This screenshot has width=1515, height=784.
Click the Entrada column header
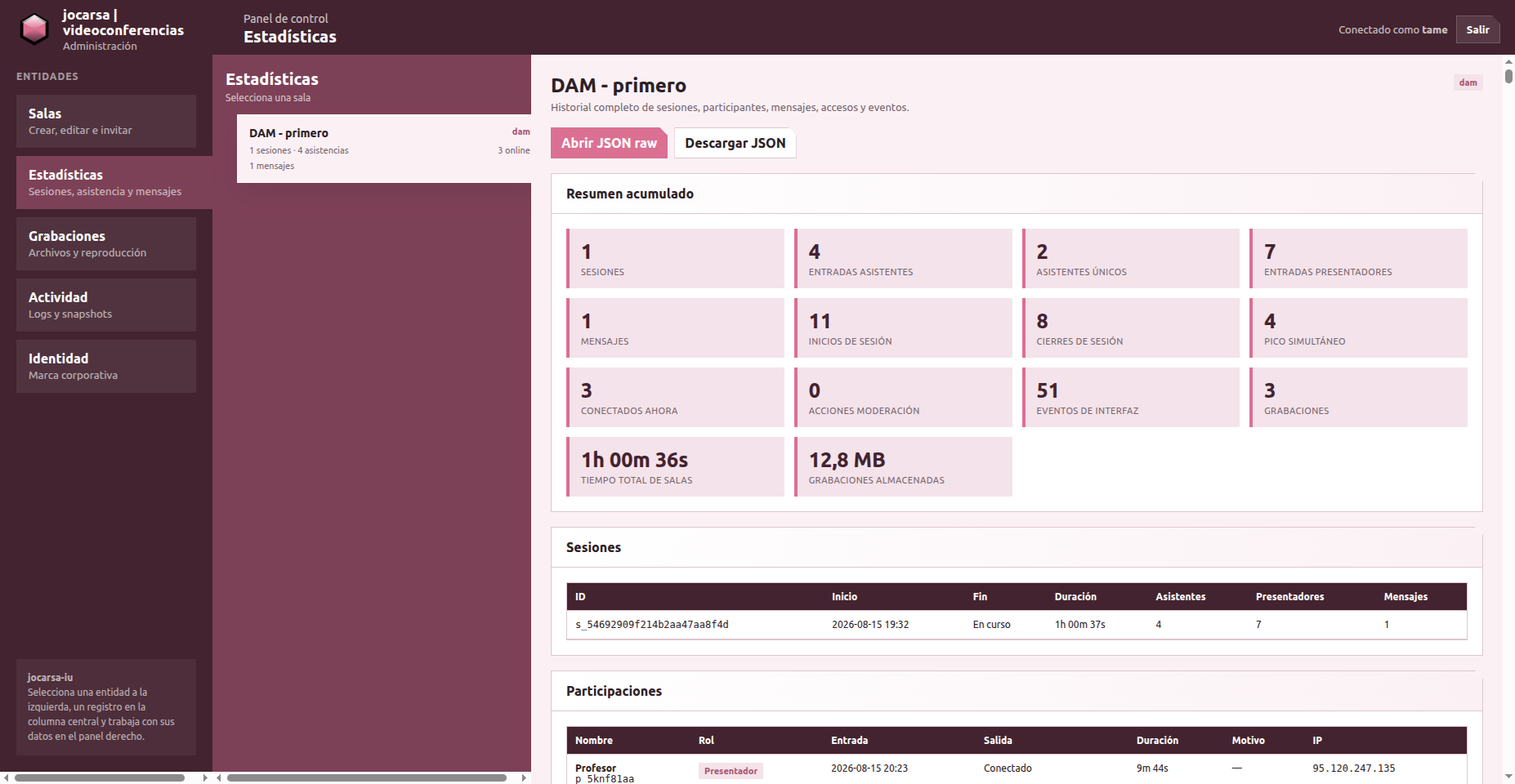point(849,741)
